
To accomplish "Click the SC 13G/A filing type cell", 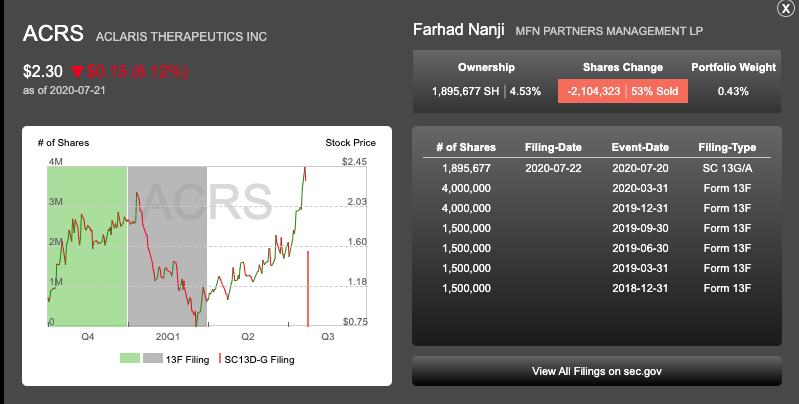I will pos(727,168).
